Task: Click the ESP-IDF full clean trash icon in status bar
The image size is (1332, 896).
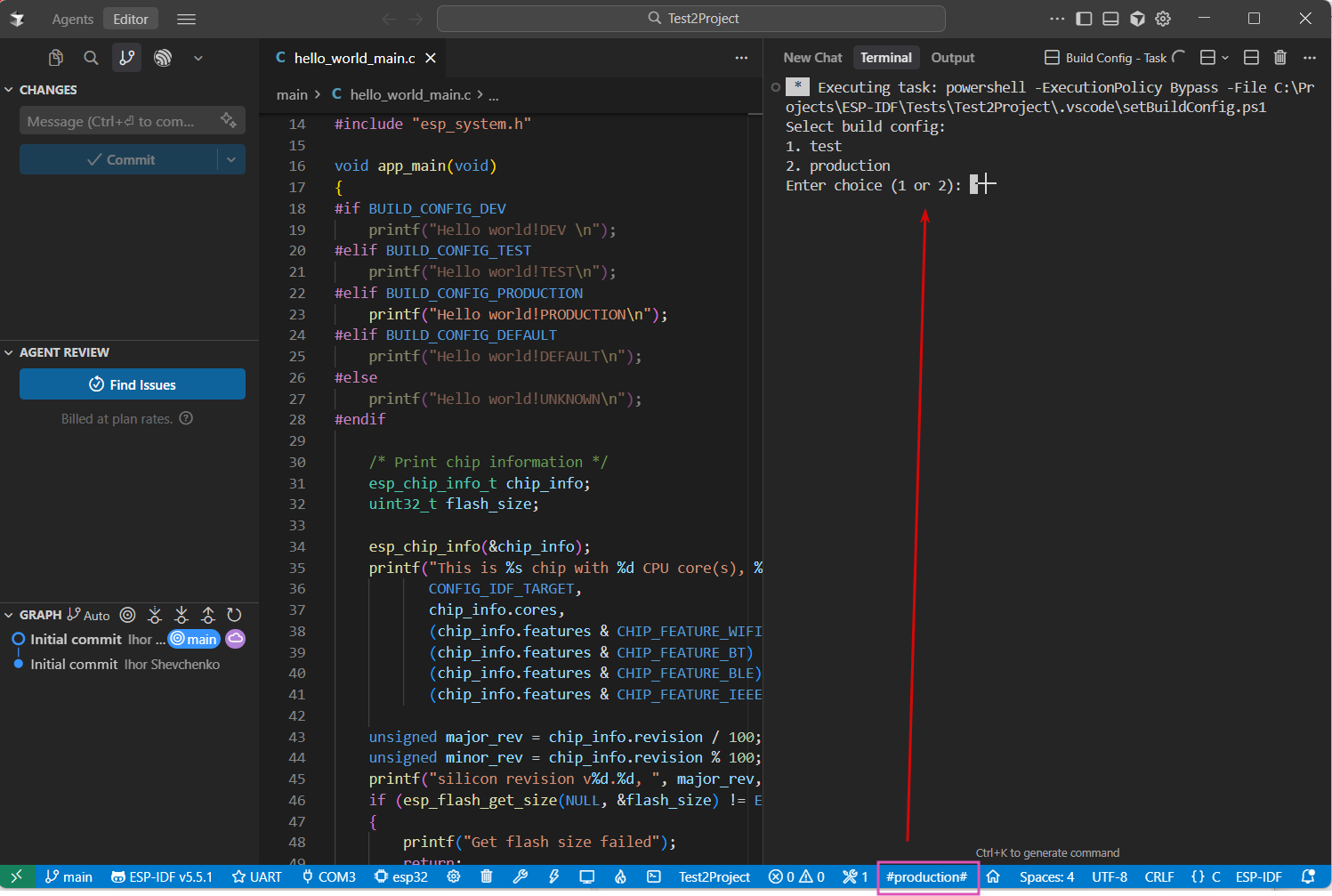Action: tap(487, 876)
